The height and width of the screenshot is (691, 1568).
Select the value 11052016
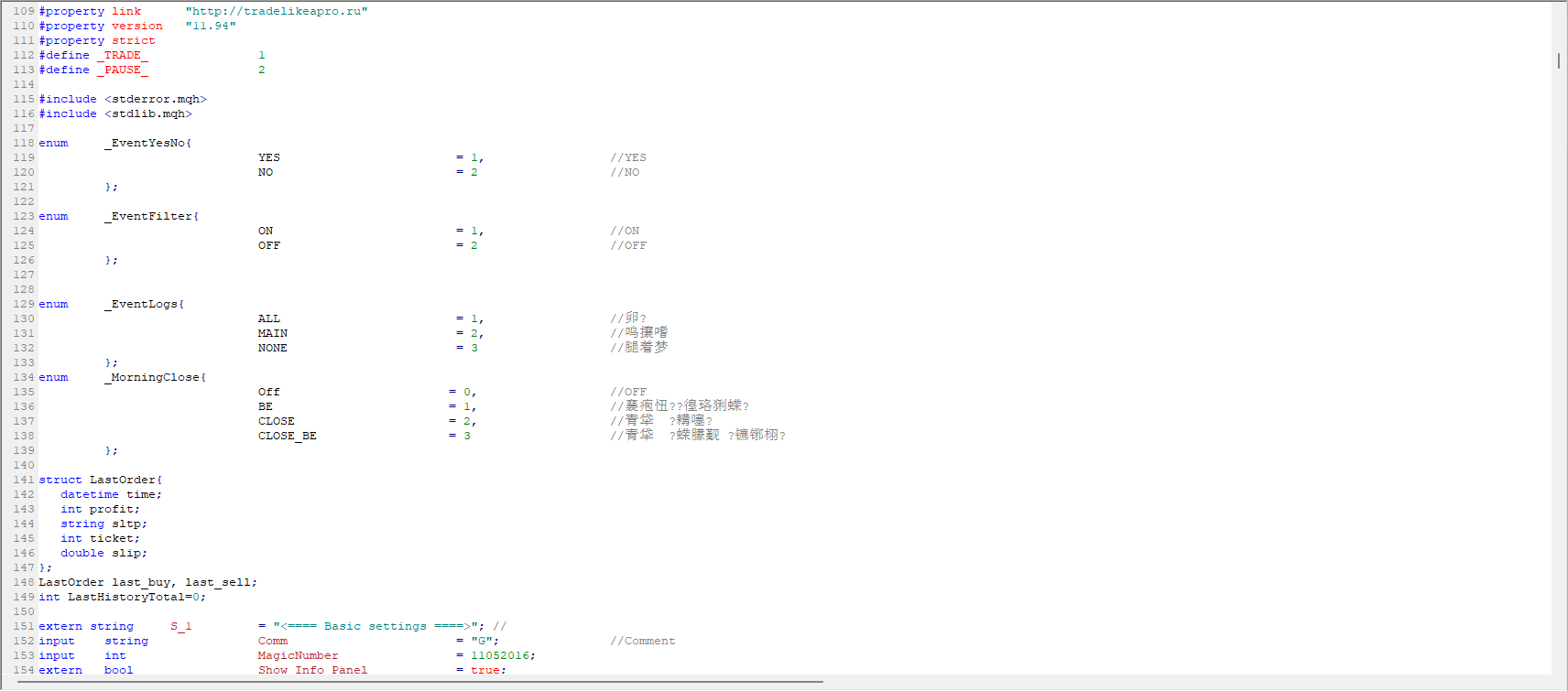(x=500, y=655)
